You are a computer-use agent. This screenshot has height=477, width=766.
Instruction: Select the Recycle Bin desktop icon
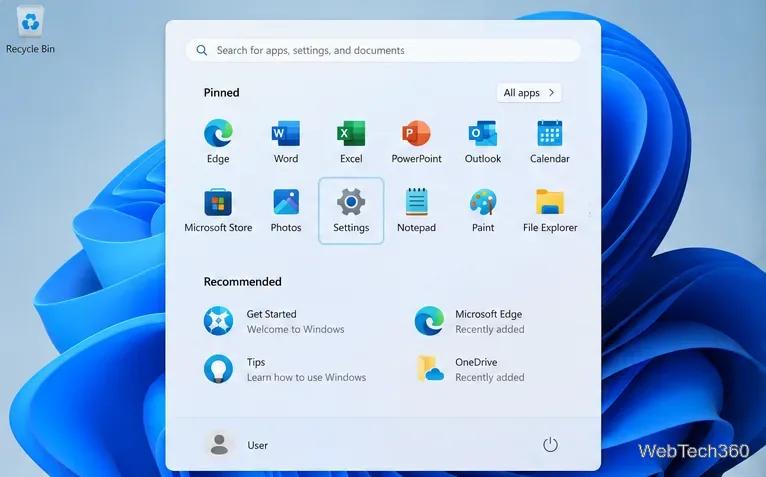pos(30,30)
